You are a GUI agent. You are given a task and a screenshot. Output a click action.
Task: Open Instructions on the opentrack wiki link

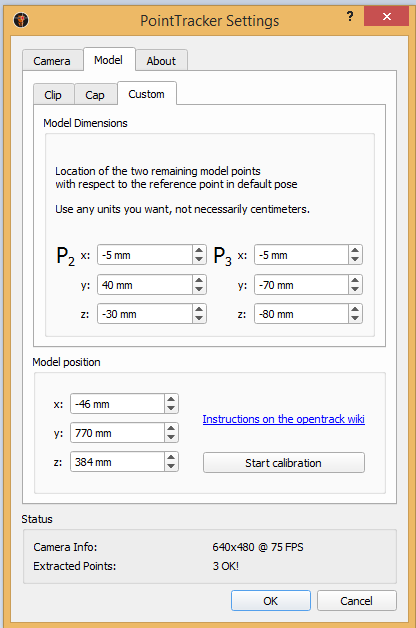(x=283, y=419)
